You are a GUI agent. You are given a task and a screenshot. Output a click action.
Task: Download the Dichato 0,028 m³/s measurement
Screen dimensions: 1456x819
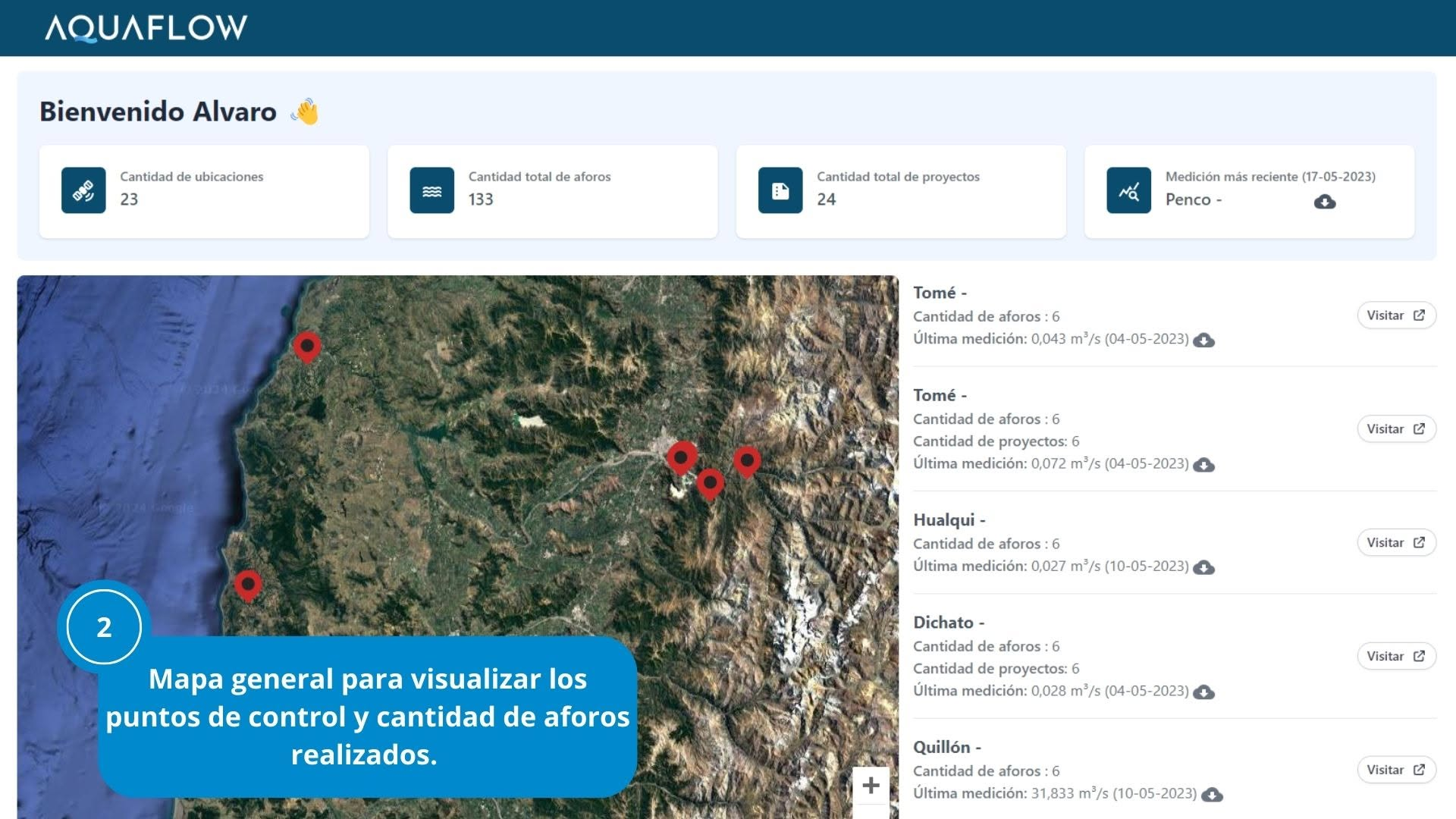pos(1203,692)
